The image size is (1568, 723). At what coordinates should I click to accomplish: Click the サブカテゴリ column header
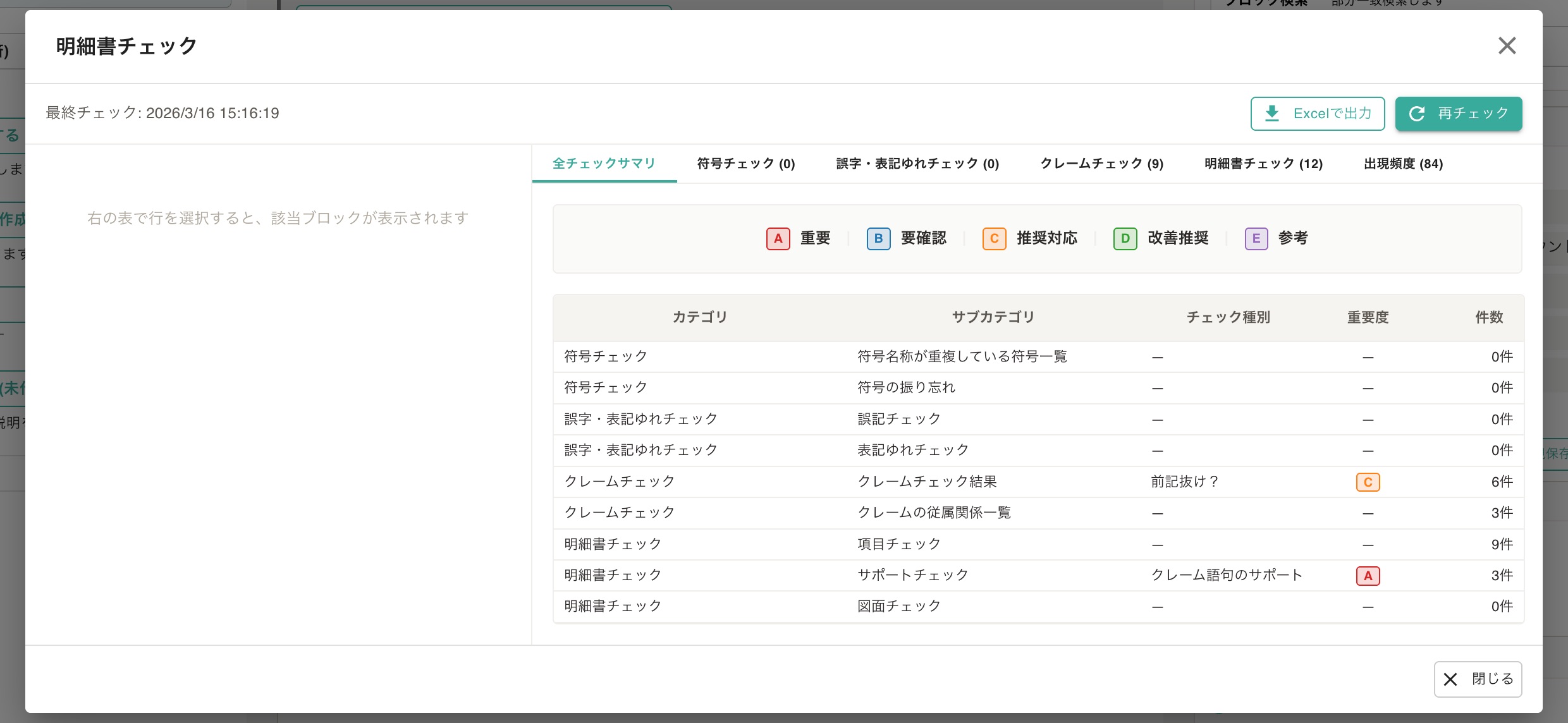[993, 317]
